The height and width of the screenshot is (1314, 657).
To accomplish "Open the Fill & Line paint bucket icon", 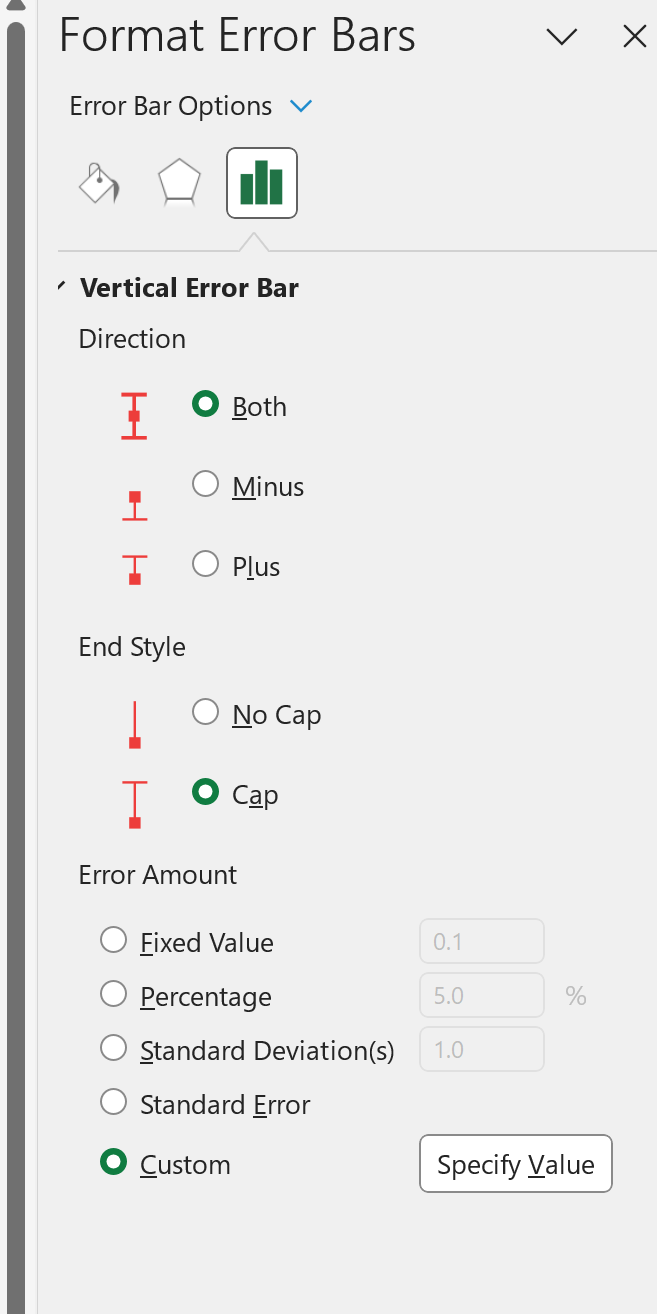I will 97,183.
